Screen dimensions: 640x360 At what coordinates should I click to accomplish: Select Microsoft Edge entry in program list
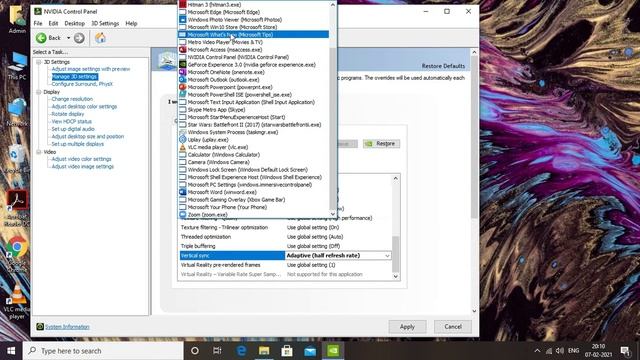[x=253, y=12]
